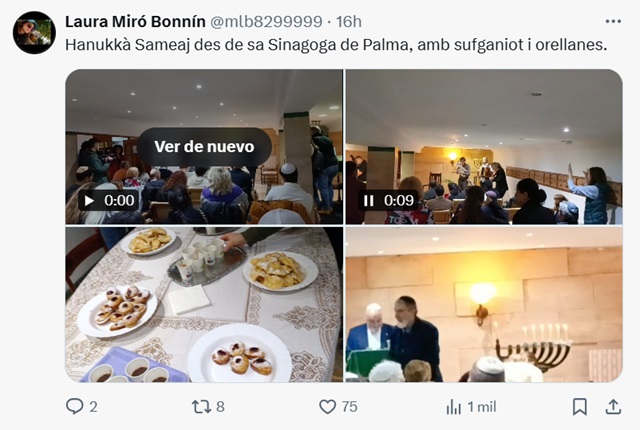This screenshot has width=640, height=430.
Task: Play the first video at 0:00
Action: click(x=89, y=200)
